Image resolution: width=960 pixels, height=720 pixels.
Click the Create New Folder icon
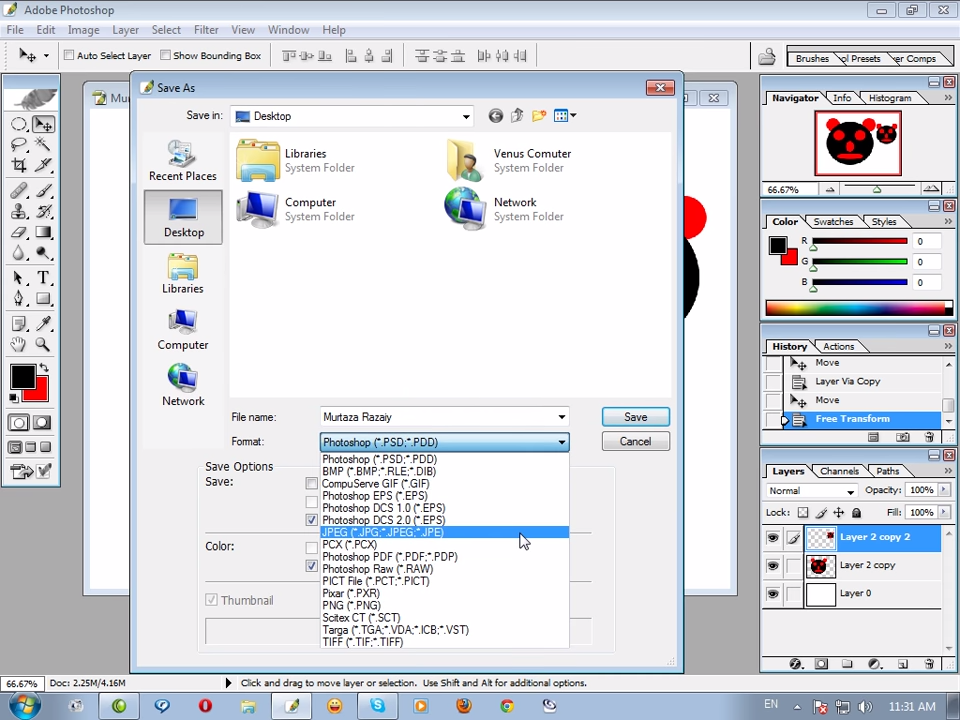[539, 116]
